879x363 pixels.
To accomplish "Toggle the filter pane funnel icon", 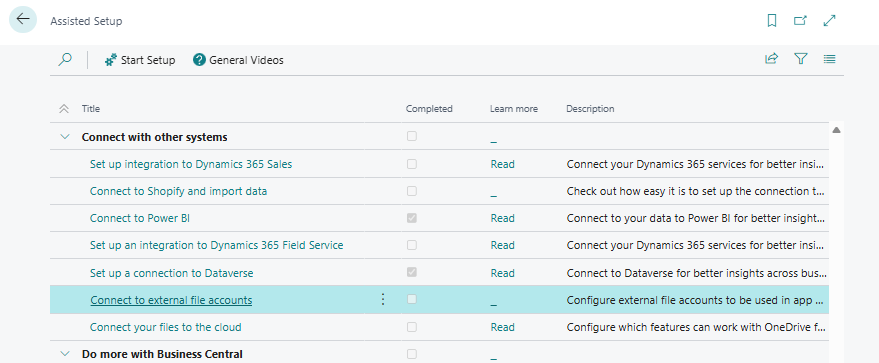I will (x=801, y=58).
